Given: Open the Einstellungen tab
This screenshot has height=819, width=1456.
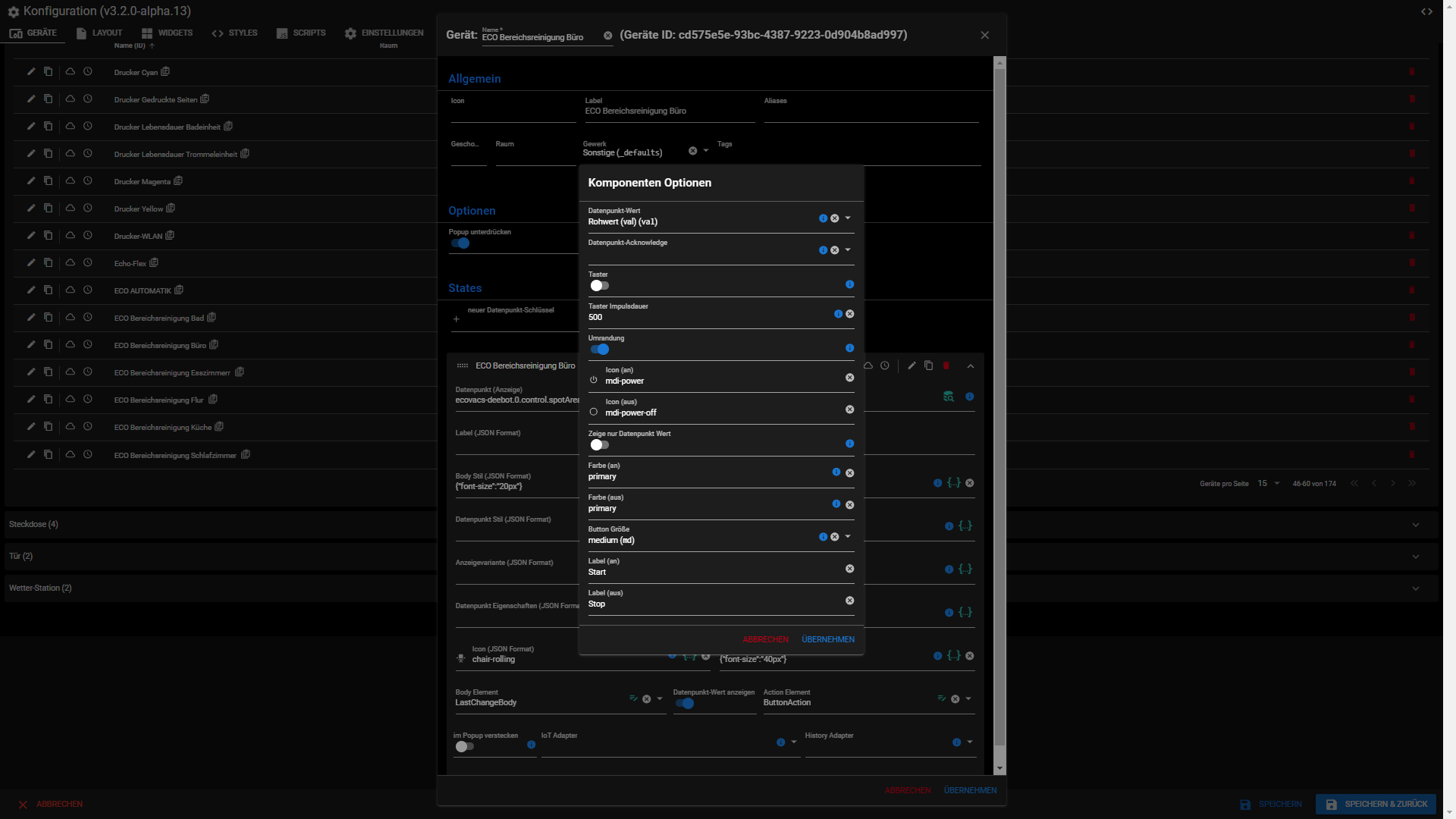Looking at the screenshot, I should pyautogui.click(x=384, y=33).
